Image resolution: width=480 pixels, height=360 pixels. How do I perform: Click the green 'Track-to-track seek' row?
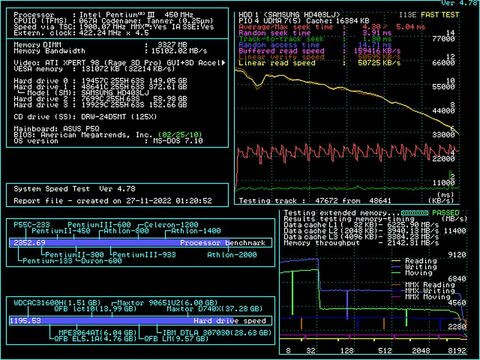tap(315, 39)
